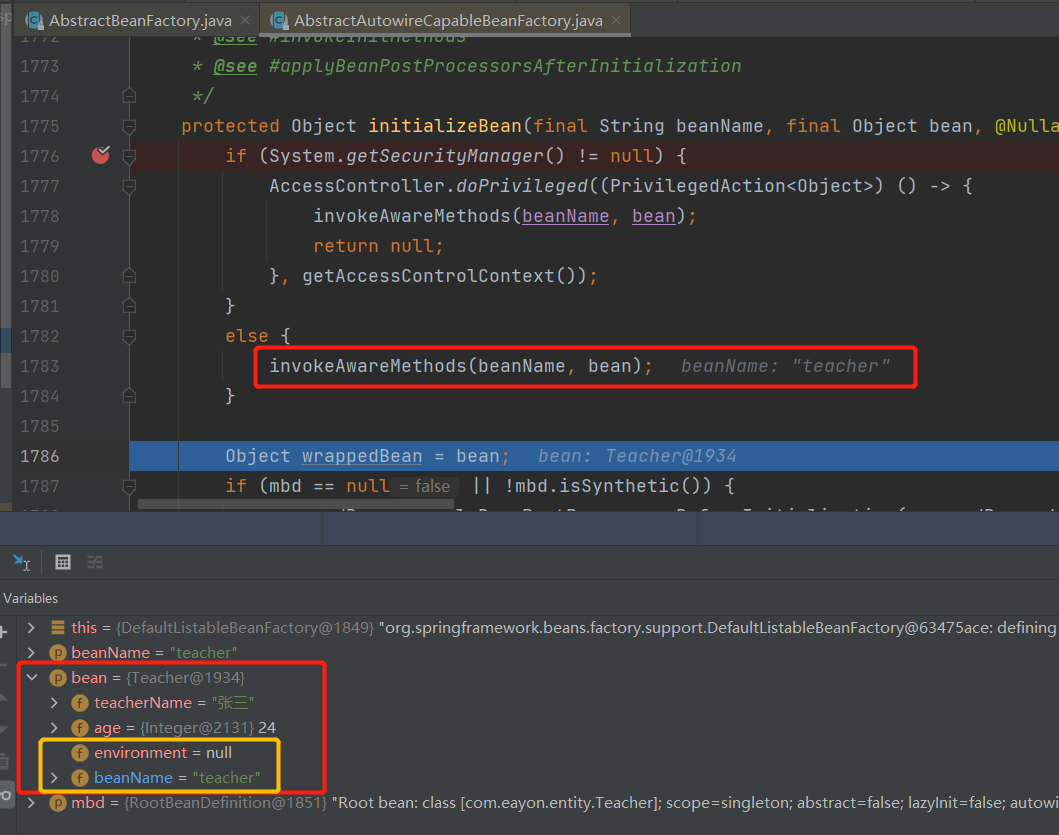
Task: Click the @see link on line 1773
Action: [x=235, y=66]
